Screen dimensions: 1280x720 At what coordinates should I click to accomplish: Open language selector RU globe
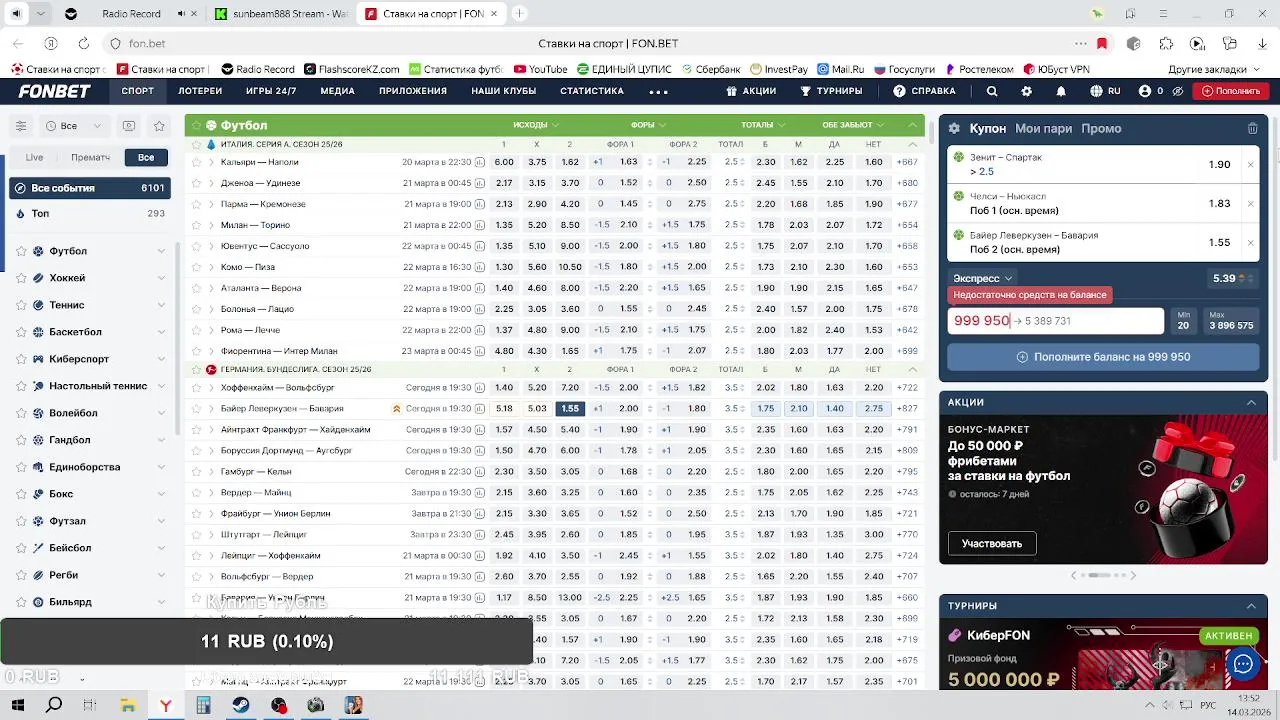pyautogui.click(x=1105, y=91)
